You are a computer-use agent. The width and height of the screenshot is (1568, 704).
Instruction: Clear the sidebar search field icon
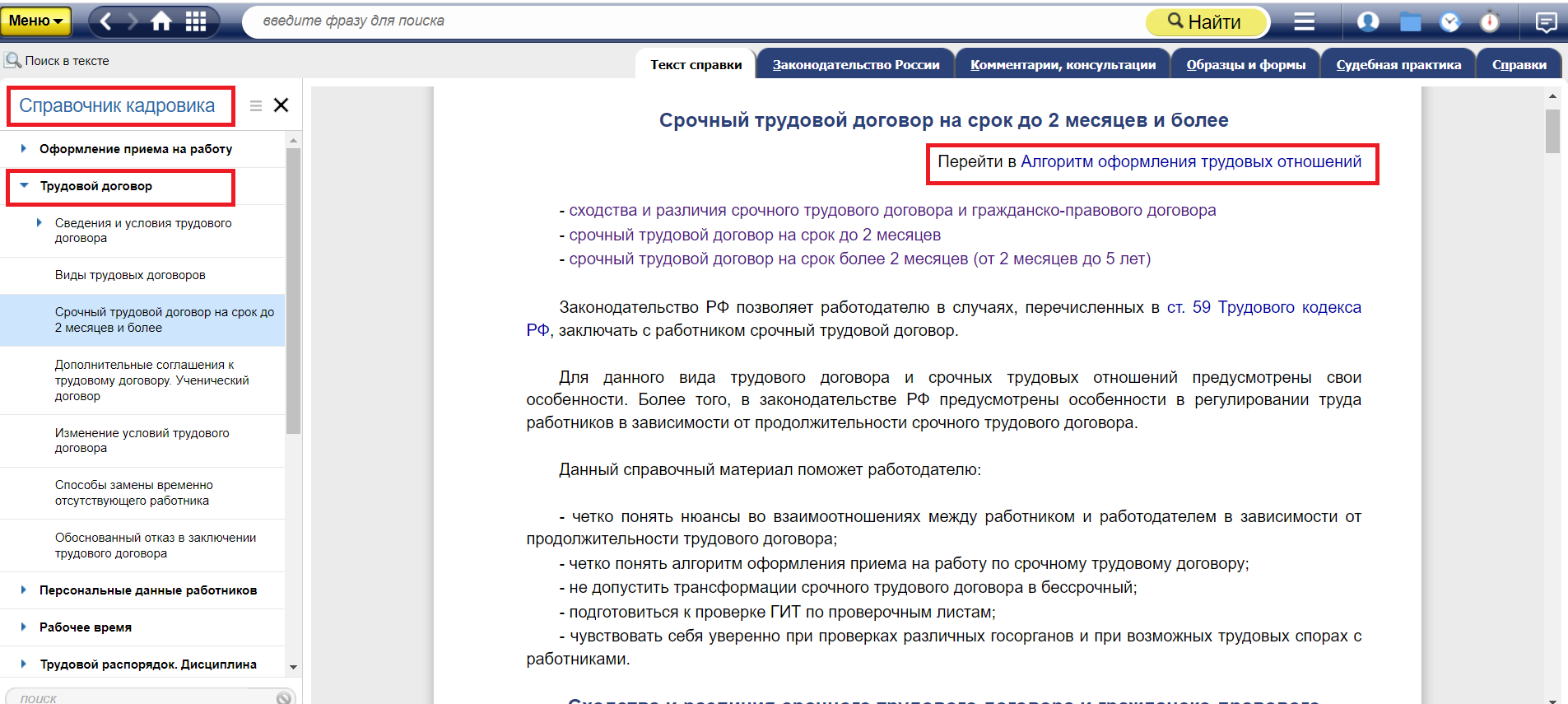[x=284, y=697]
